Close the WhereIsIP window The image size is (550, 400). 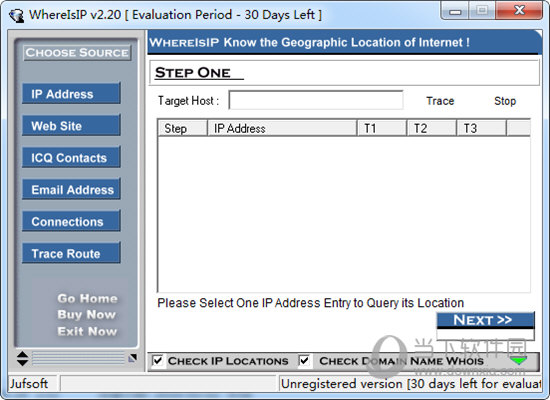point(519,10)
